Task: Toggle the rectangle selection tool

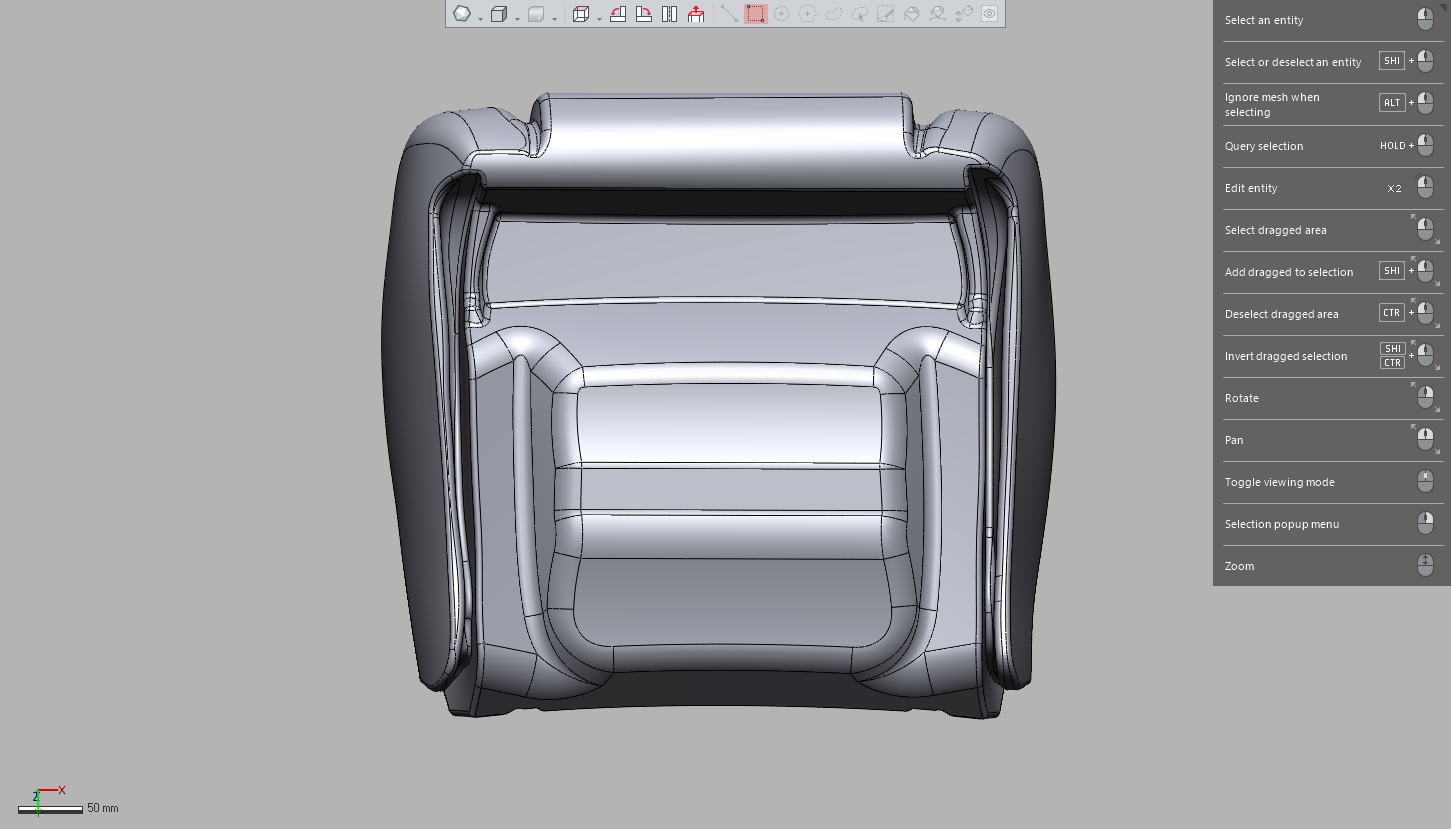Action: (755, 14)
